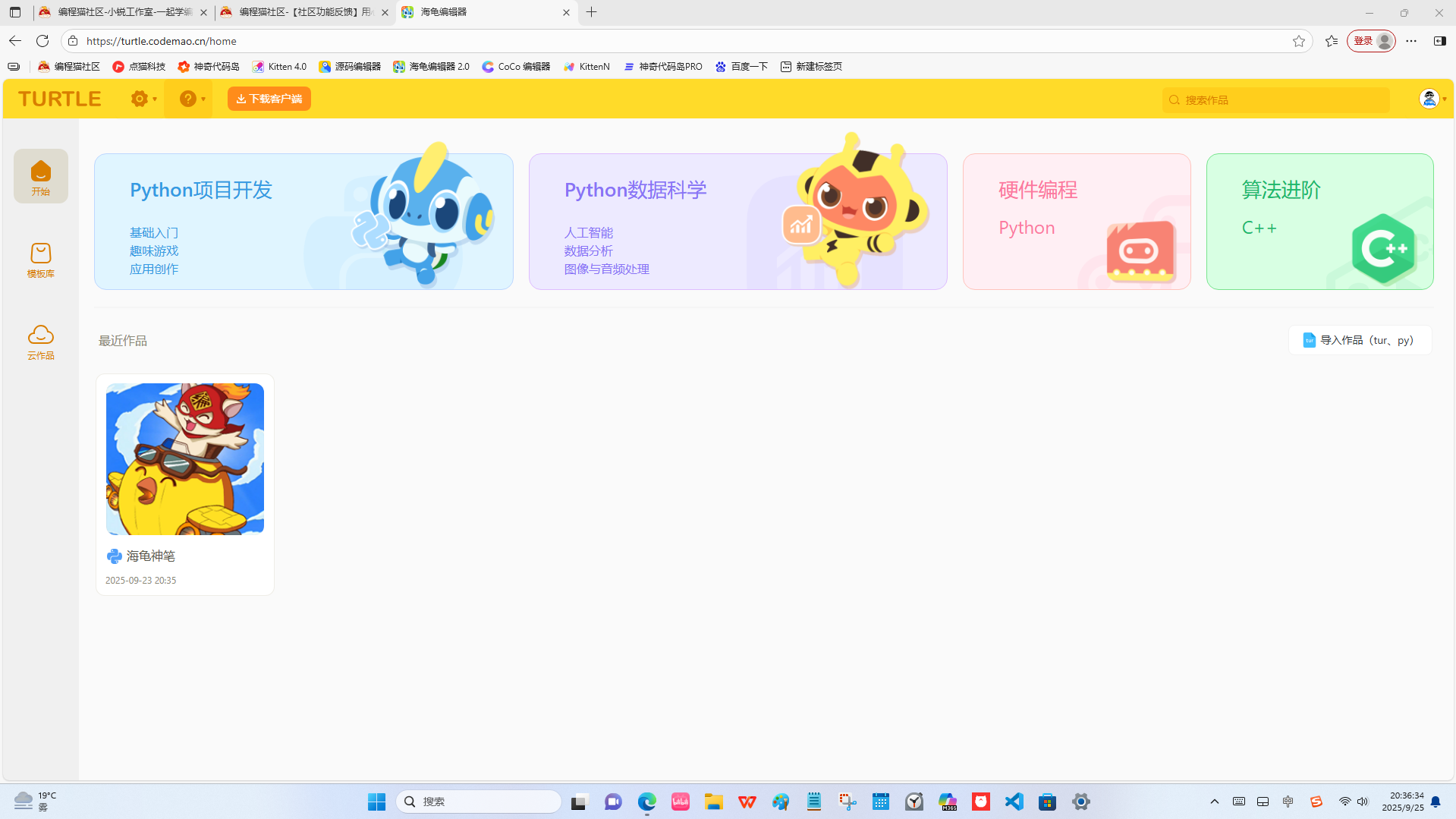Screen dimensions: 1456x819
Task: Open the CoCo 编辑器 bookmark
Action: (516, 67)
